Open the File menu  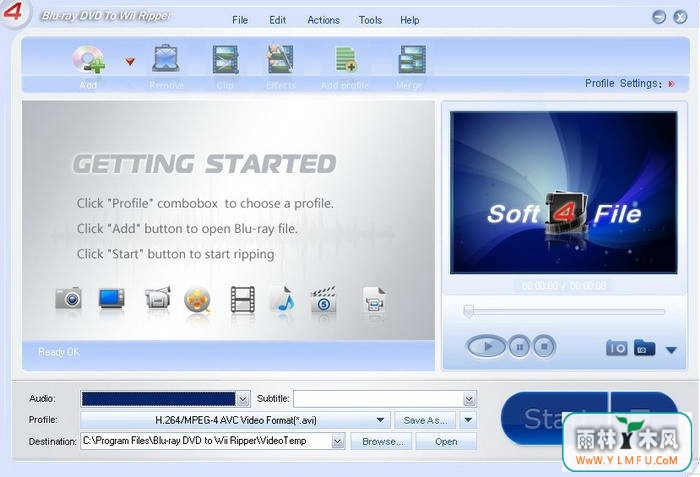tap(240, 20)
